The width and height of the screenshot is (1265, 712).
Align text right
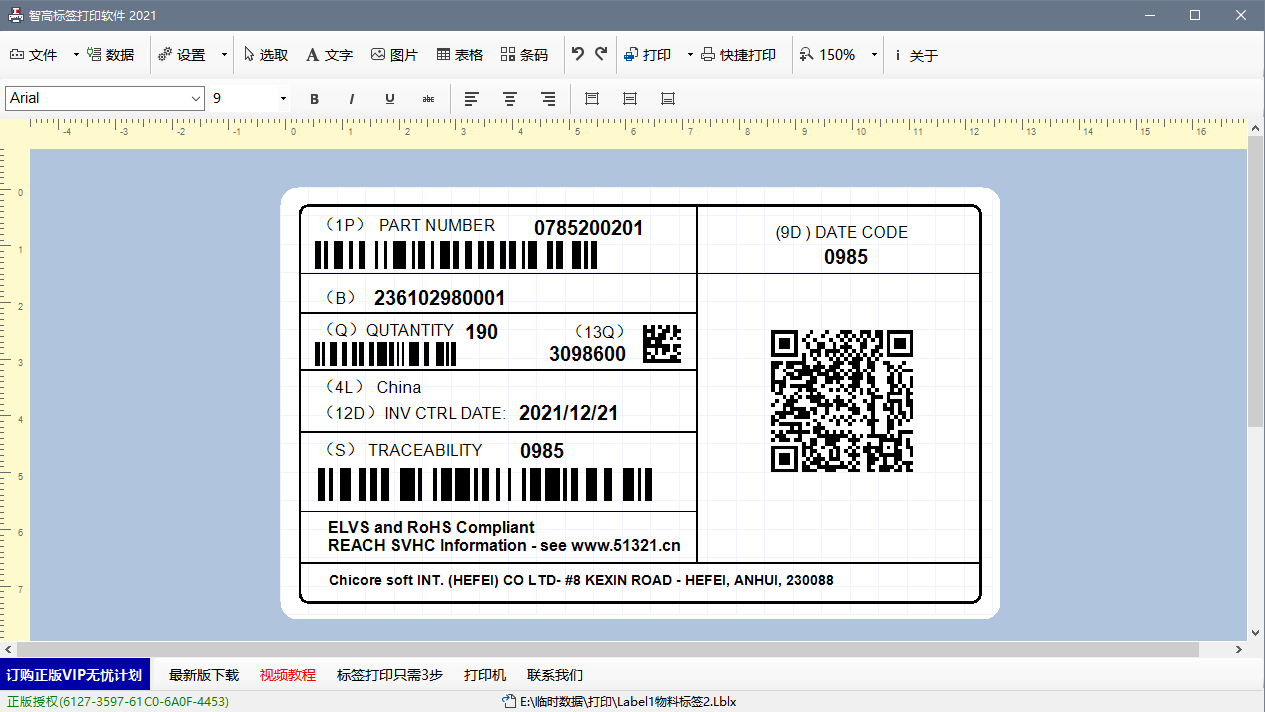[x=548, y=99]
